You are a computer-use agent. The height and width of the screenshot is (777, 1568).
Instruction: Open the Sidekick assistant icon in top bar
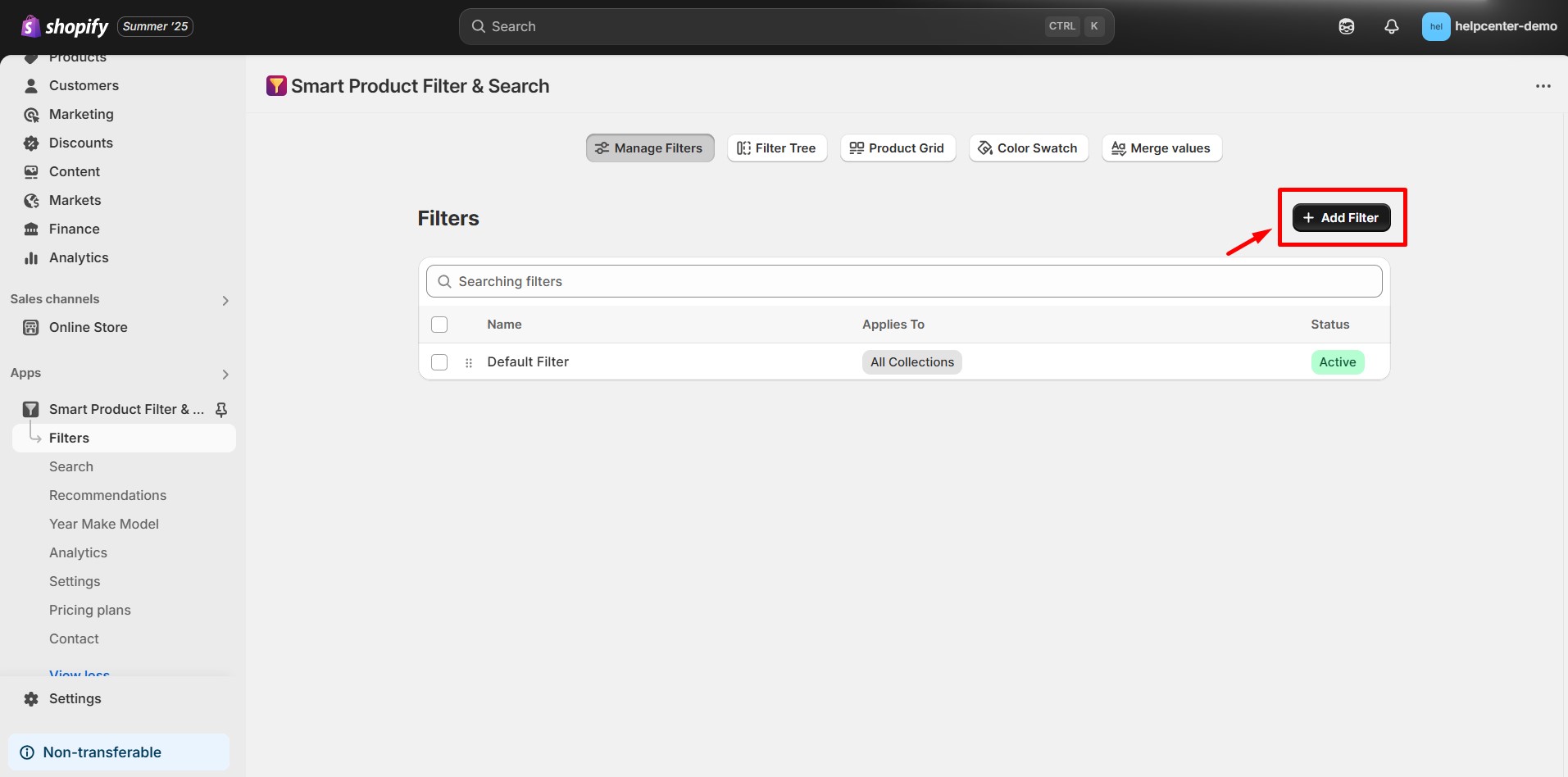point(1346,26)
